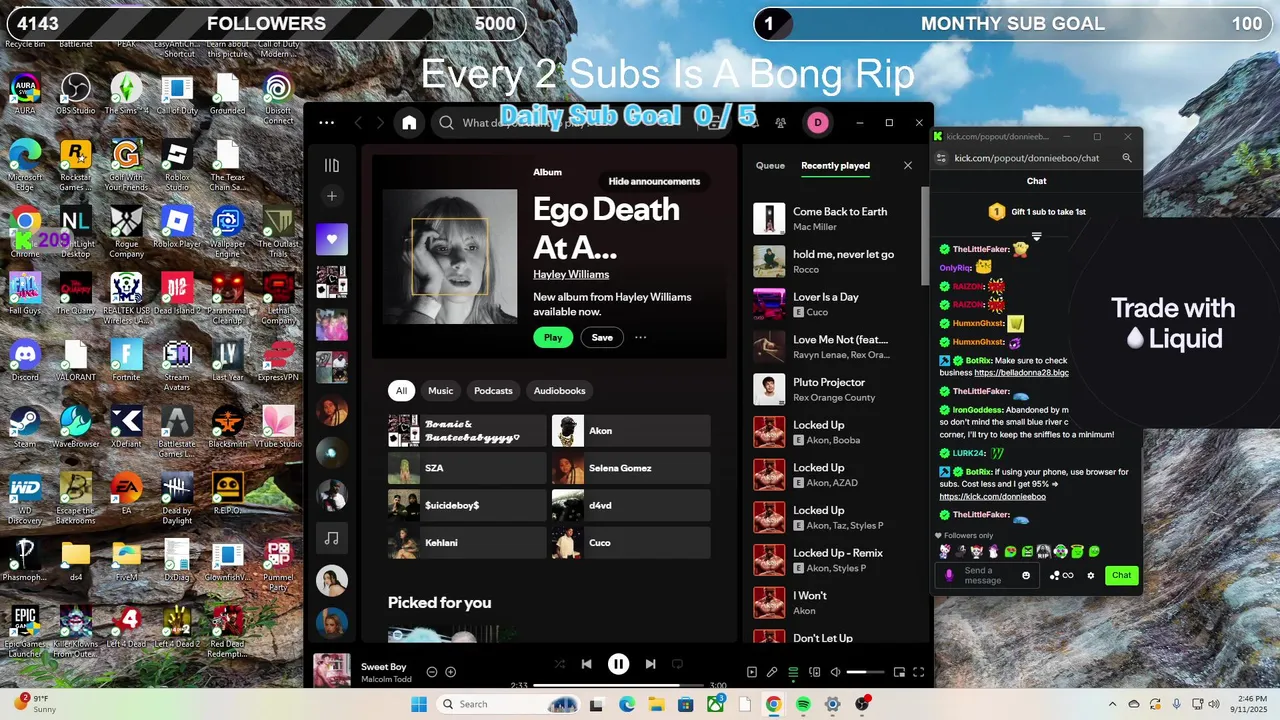The width and height of the screenshot is (1280, 720).
Task: Open Hayley Williams artist link
Action: coord(571,274)
